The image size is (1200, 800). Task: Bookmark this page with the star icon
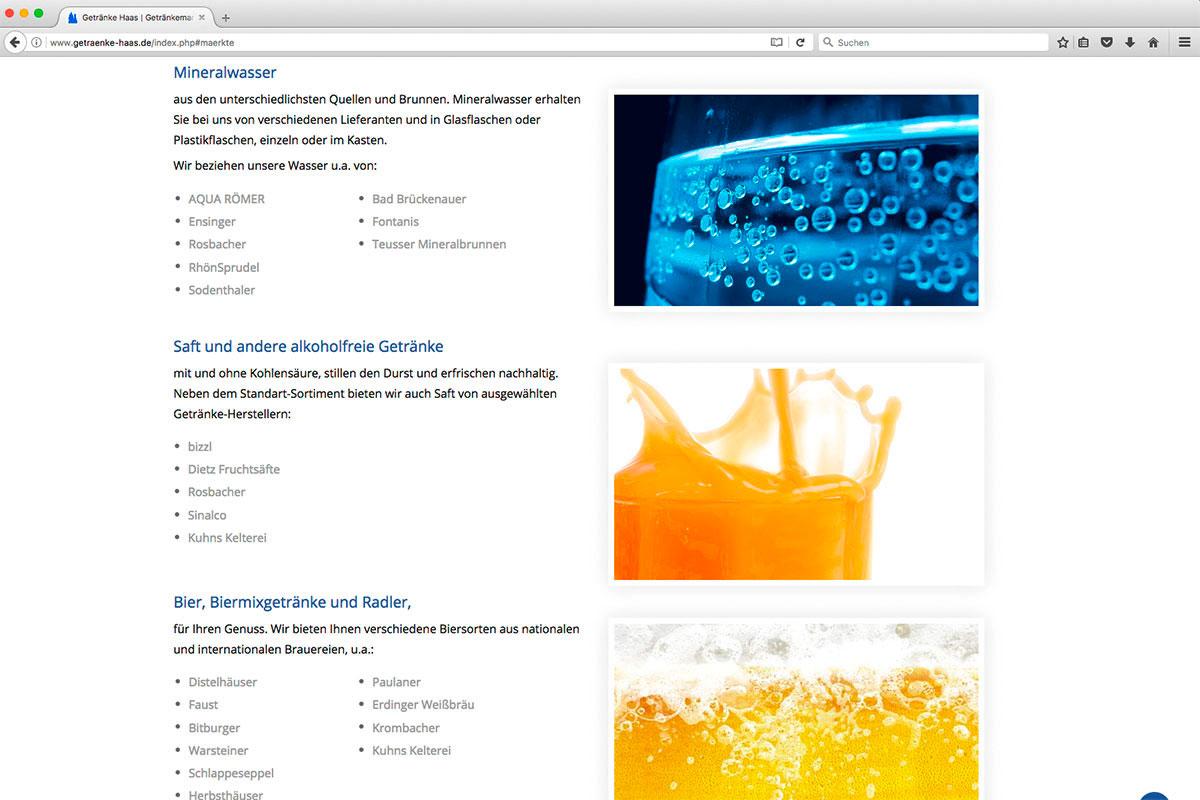click(1063, 42)
